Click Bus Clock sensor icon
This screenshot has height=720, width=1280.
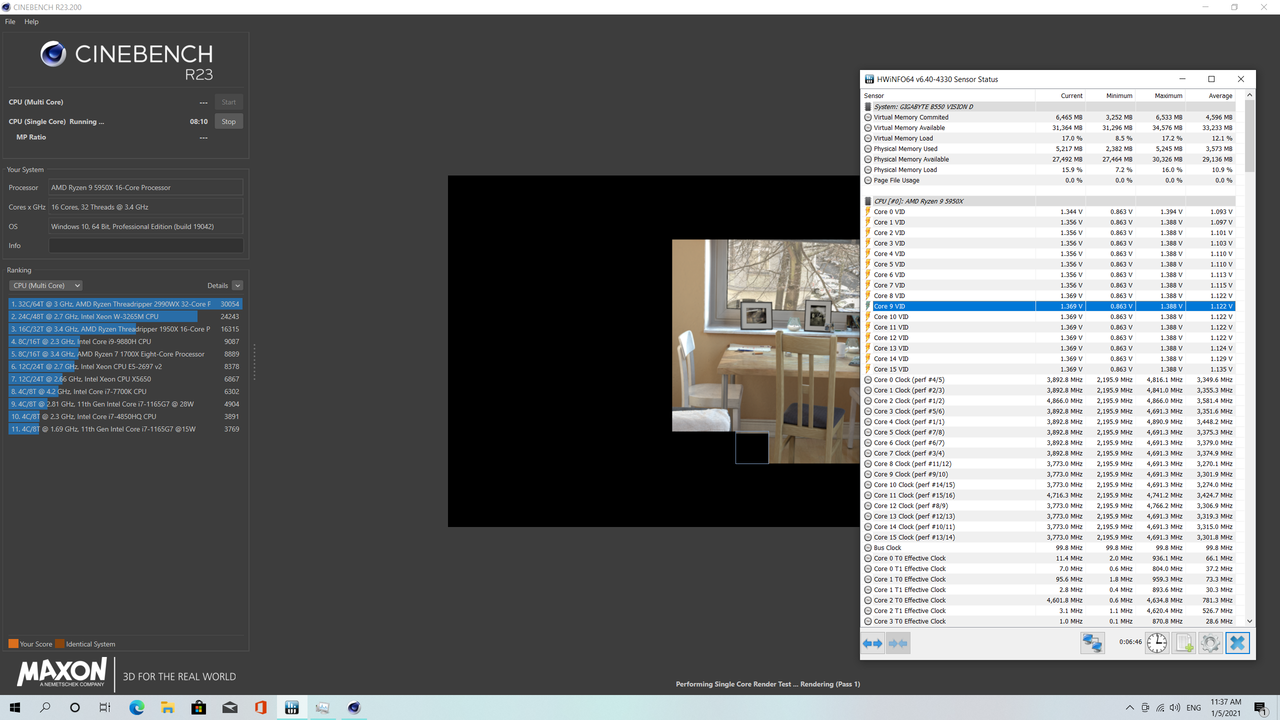[x=868, y=548]
